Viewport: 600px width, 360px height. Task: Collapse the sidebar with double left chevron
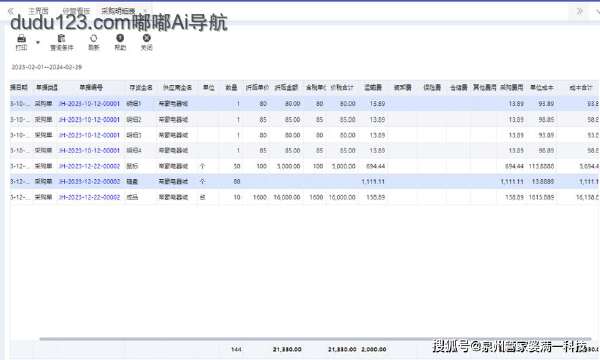point(11,11)
